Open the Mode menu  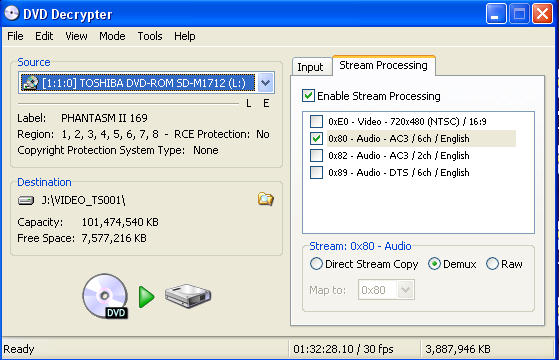pos(112,36)
